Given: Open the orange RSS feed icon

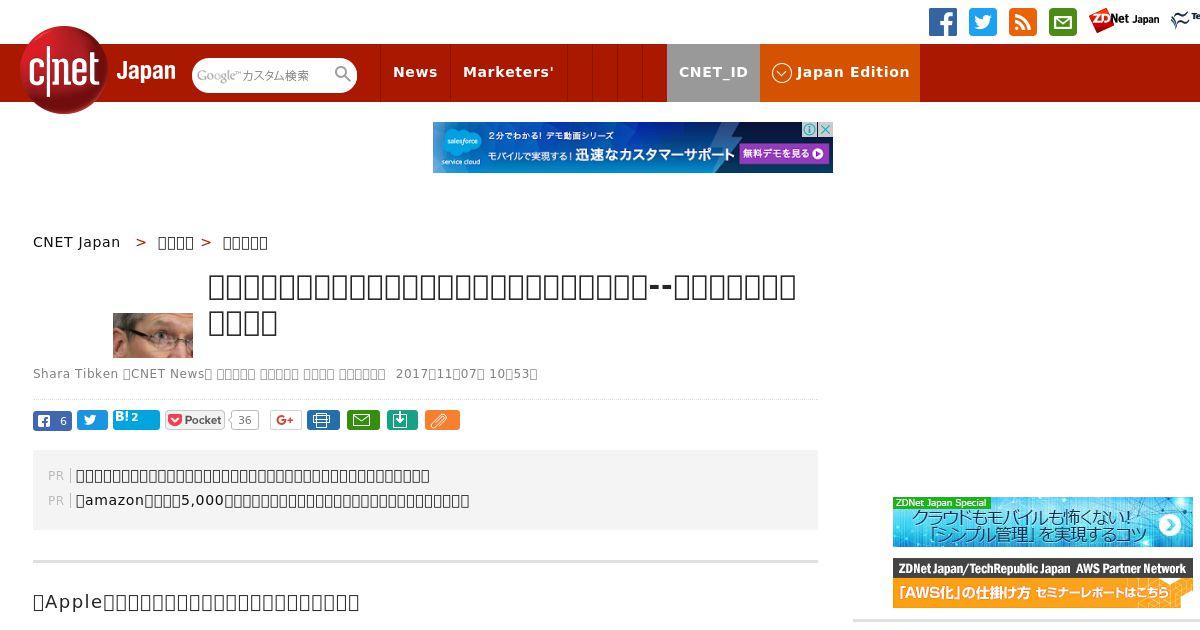Looking at the screenshot, I should pyautogui.click(x=1023, y=22).
